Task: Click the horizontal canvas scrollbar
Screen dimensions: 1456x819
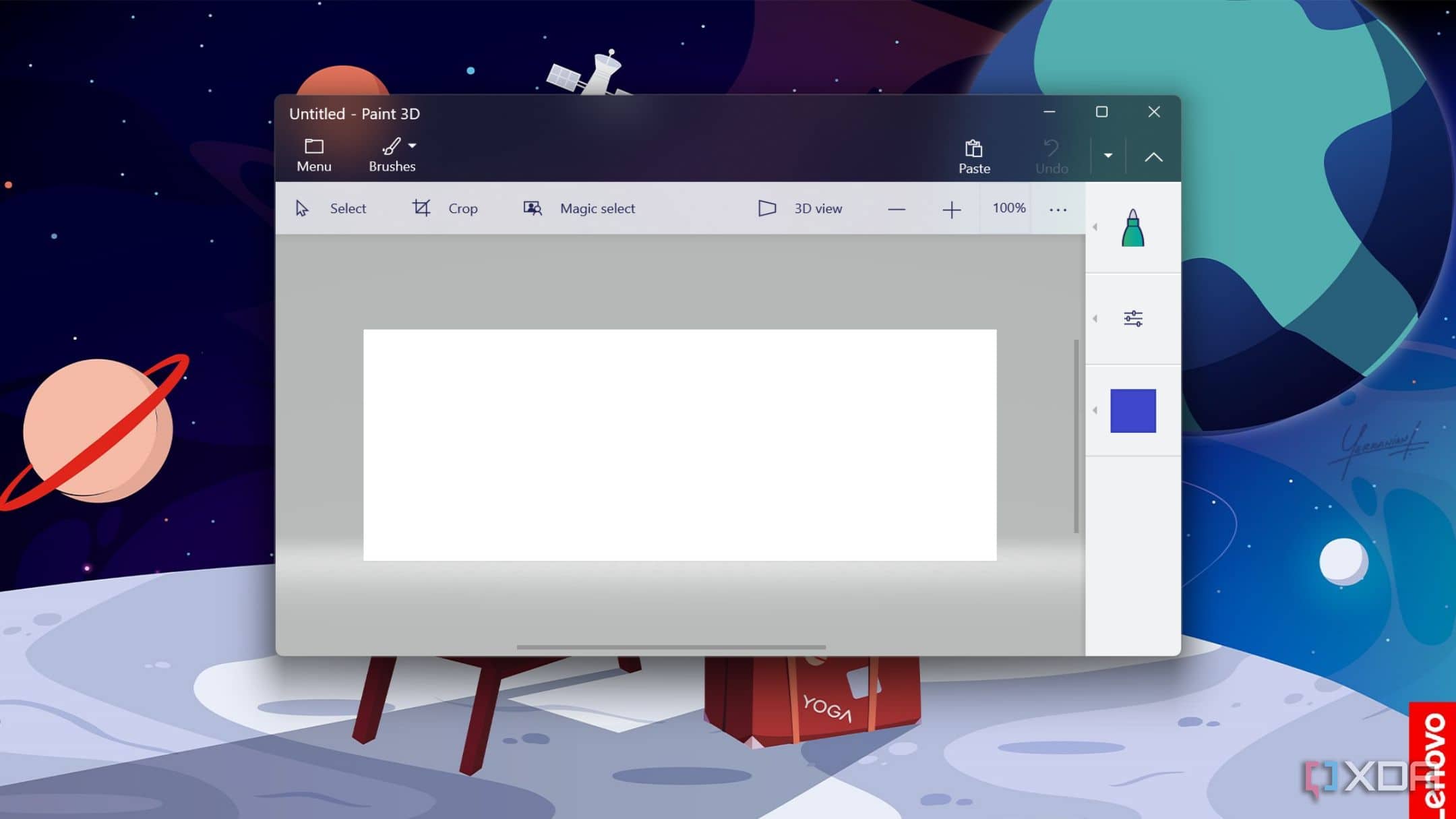Action: coord(671,647)
